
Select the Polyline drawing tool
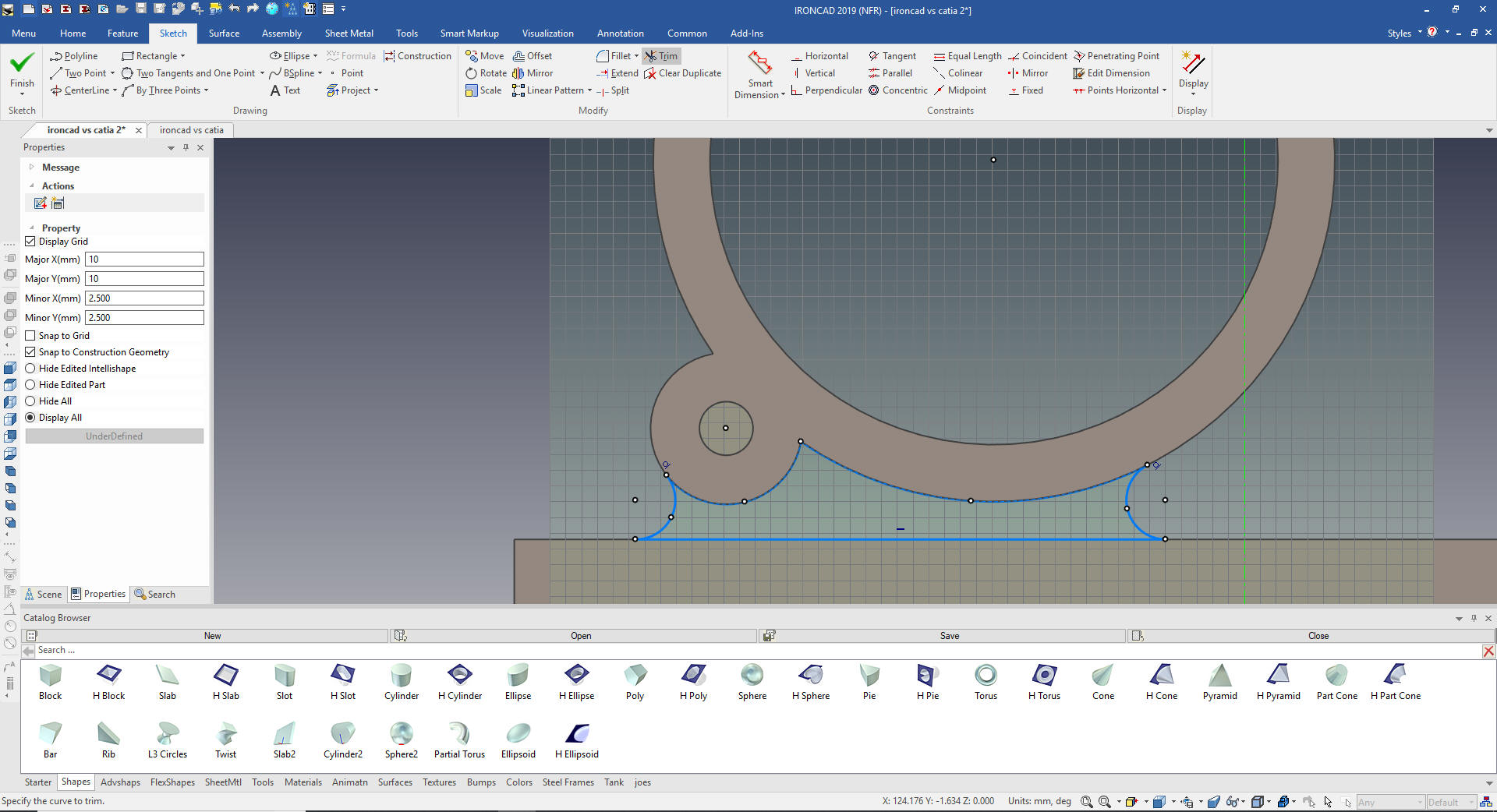[x=74, y=56]
